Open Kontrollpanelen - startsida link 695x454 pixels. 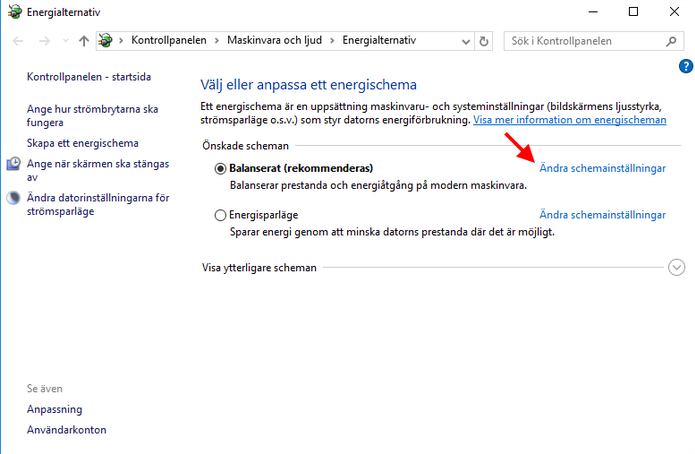[89, 77]
